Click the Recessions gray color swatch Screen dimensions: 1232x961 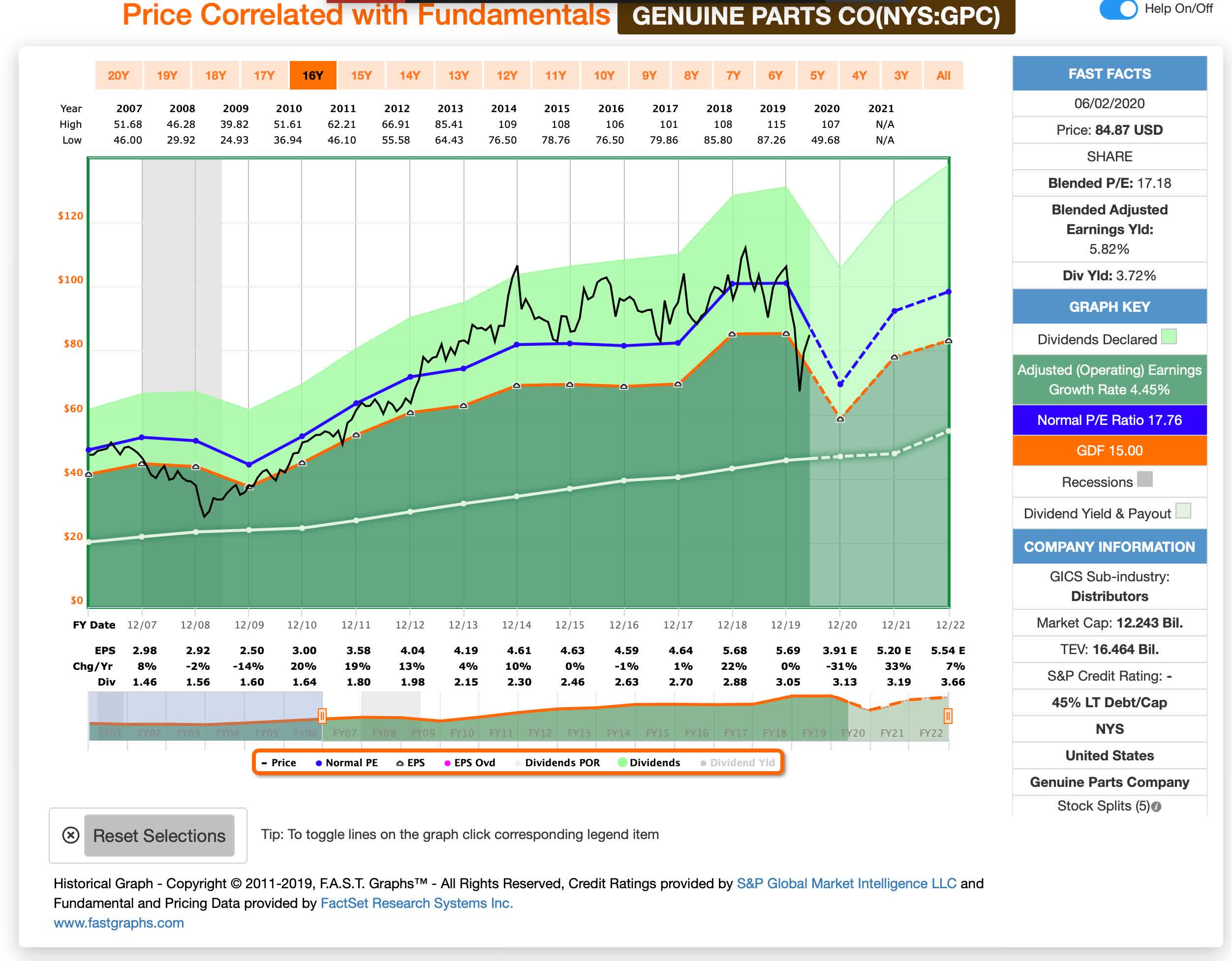pos(1144,480)
